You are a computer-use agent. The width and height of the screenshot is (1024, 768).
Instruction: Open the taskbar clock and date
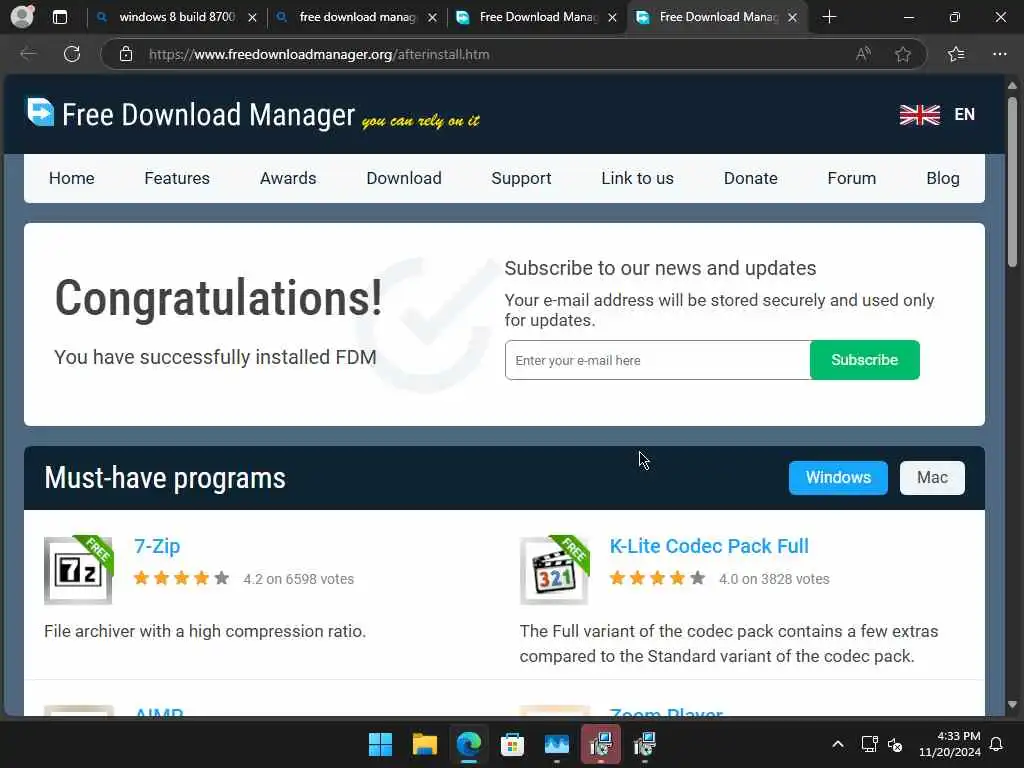950,744
